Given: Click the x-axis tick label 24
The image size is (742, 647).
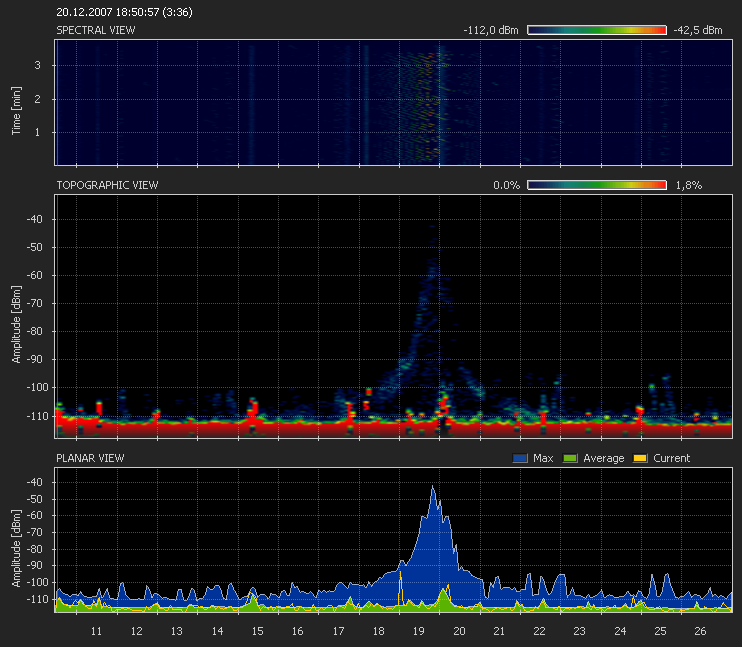Looking at the screenshot, I should pyautogui.click(x=620, y=631).
